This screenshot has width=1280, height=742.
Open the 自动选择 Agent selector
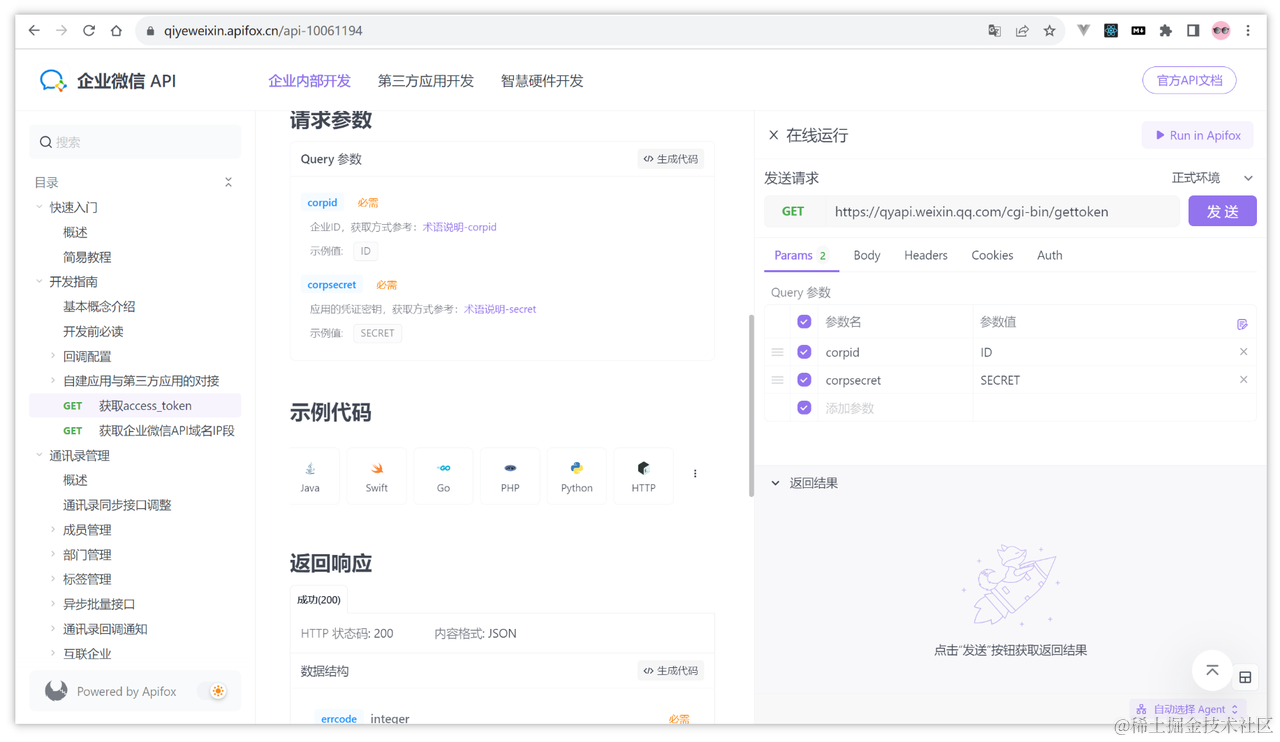click(1187, 709)
